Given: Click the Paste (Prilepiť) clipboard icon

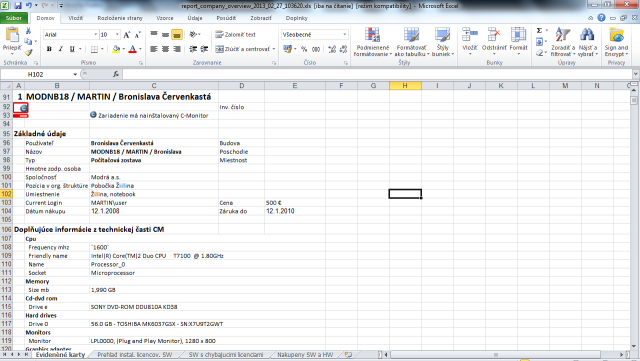Looking at the screenshot, I should coord(12,35).
